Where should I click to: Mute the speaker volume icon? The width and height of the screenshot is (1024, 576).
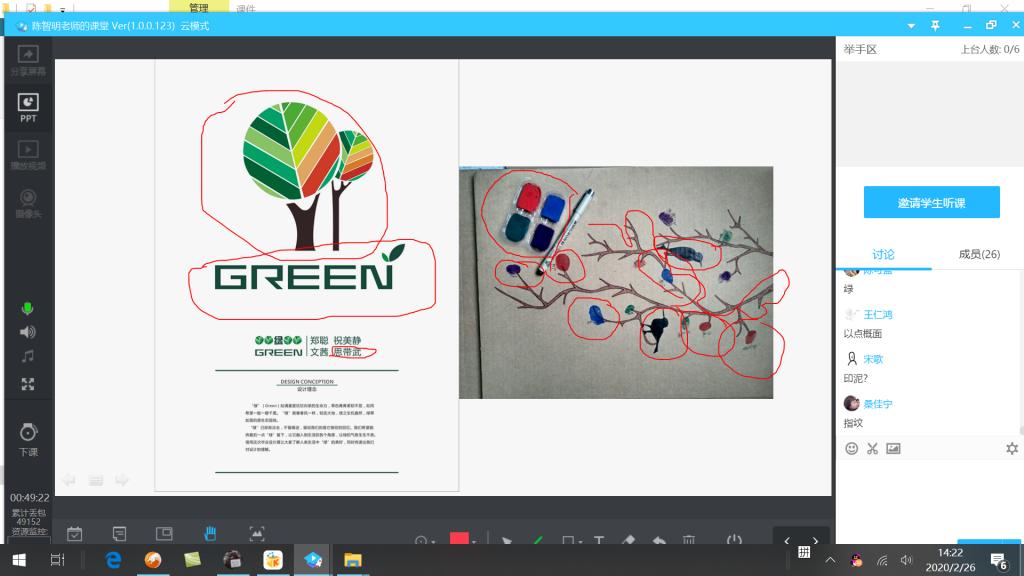point(28,332)
